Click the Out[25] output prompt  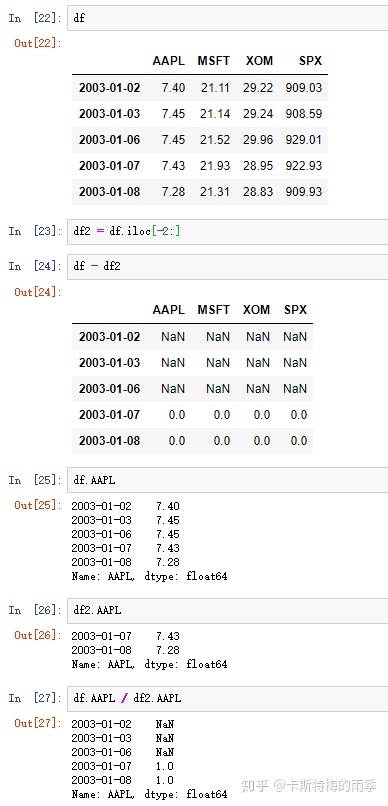tap(38, 505)
